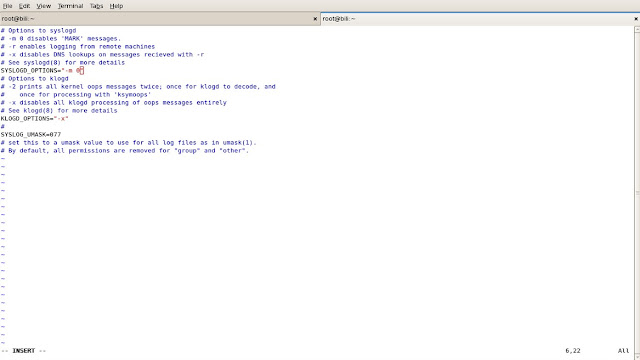The width and height of the screenshot is (640, 360).
Task: Click the INSERT mode indicator
Action: [24, 351]
